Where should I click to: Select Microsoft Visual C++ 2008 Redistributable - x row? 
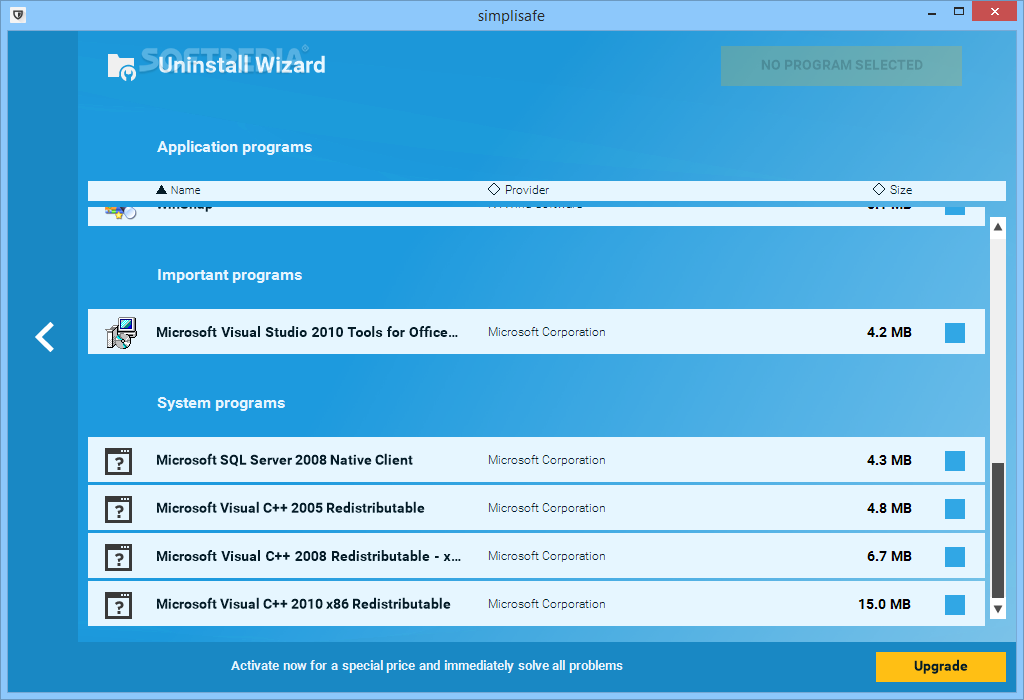(536, 556)
